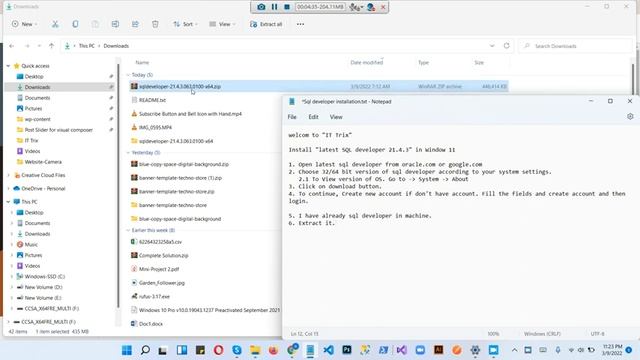Image resolution: width=640 pixels, height=360 pixels.
Task: Click This PC in address breadcrumb
Action: tap(87, 46)
